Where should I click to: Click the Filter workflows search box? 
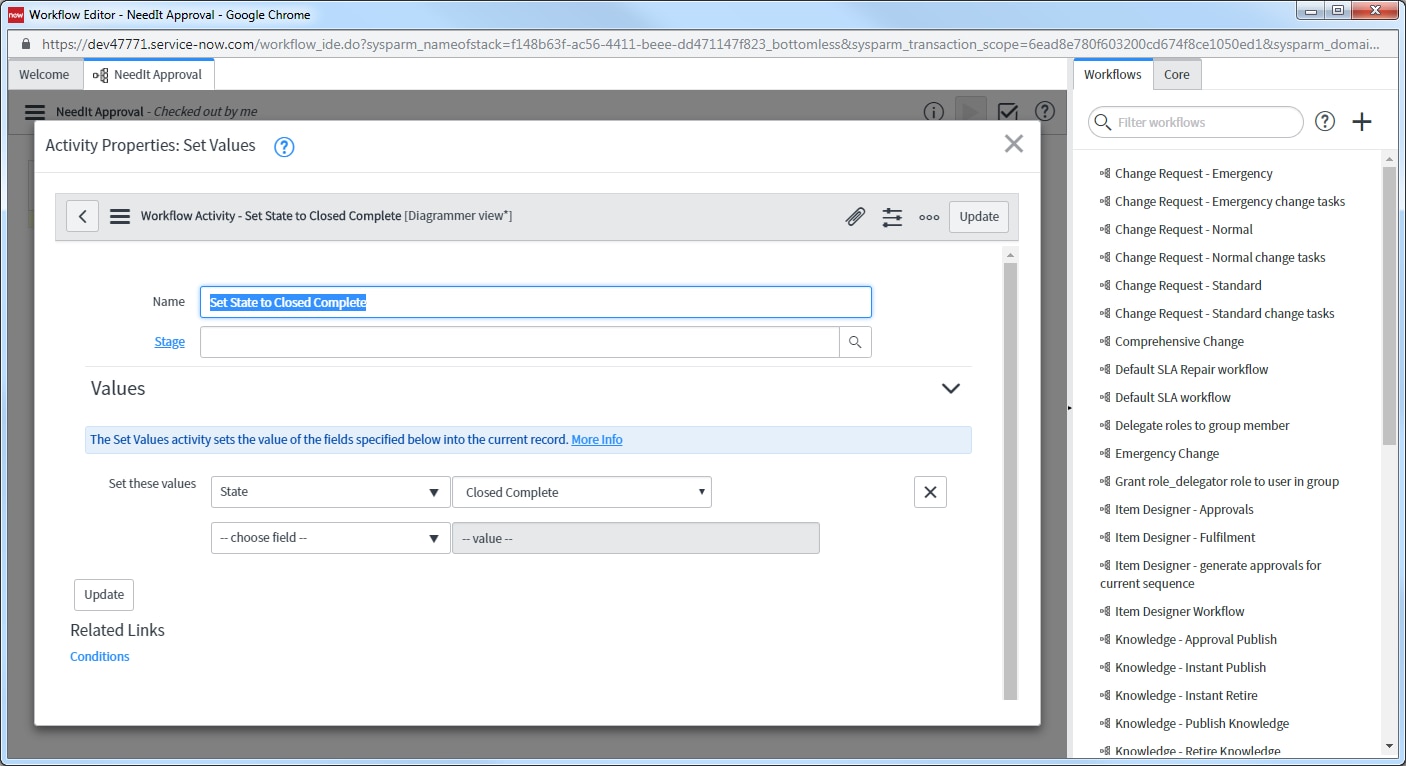(1196, 122)
